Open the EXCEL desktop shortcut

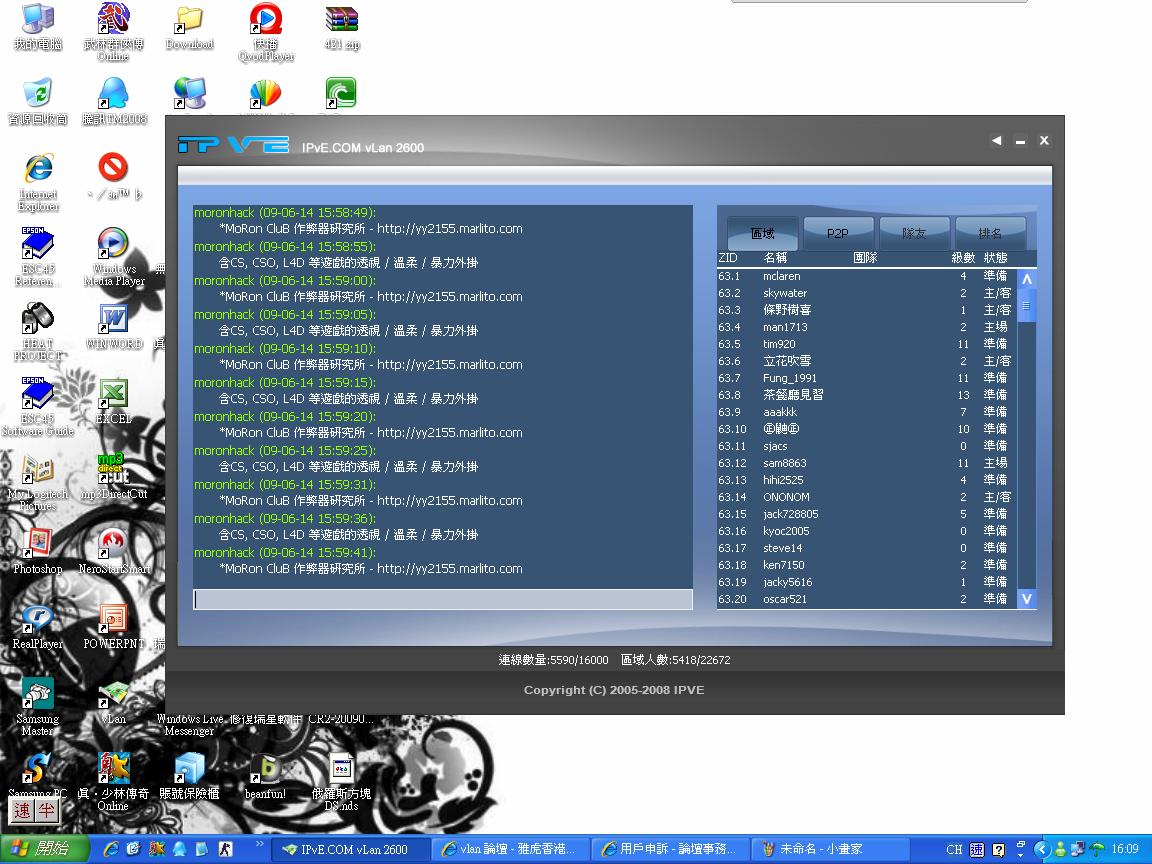[x=113, y=395]
